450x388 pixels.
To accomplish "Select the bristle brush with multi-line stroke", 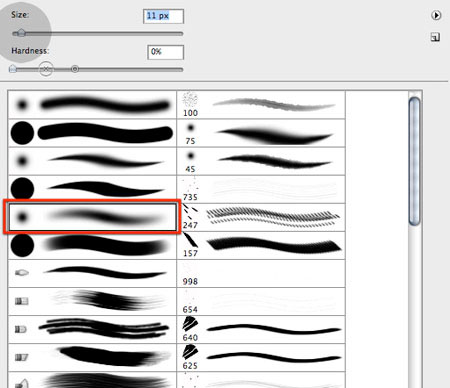I will coord(92,329).
